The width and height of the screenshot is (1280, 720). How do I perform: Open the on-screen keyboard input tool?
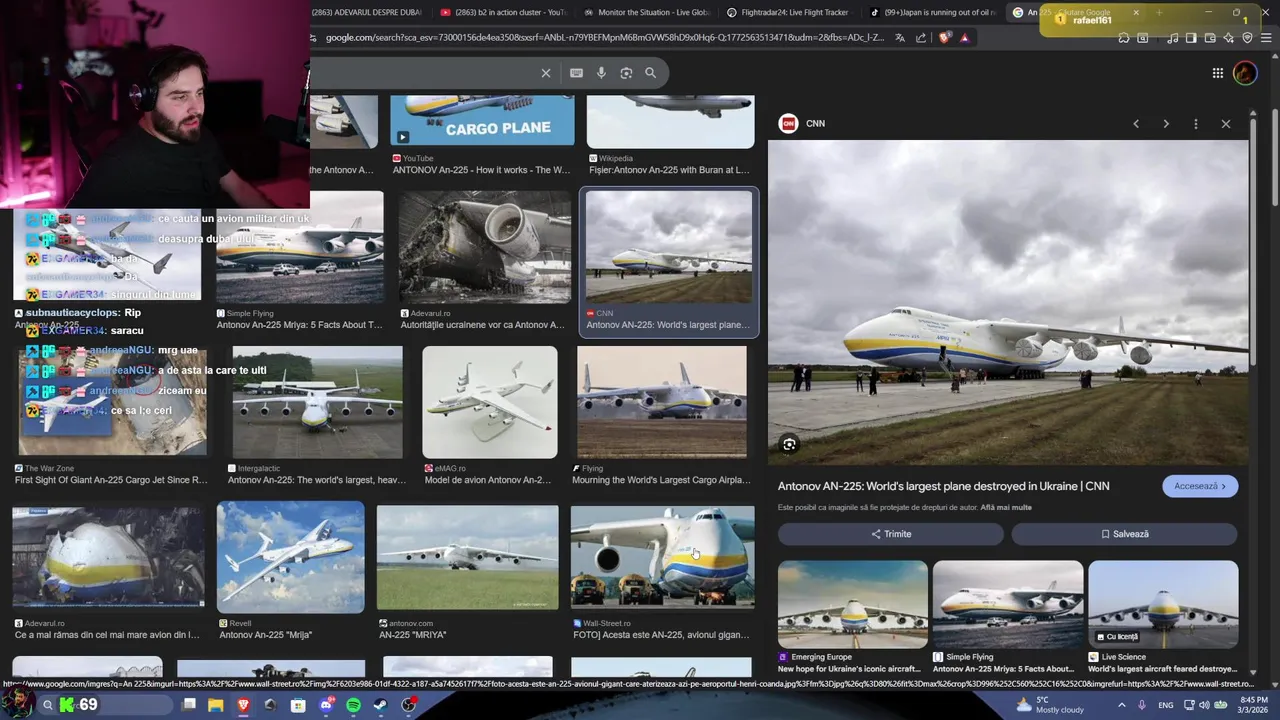coord(576,73)
